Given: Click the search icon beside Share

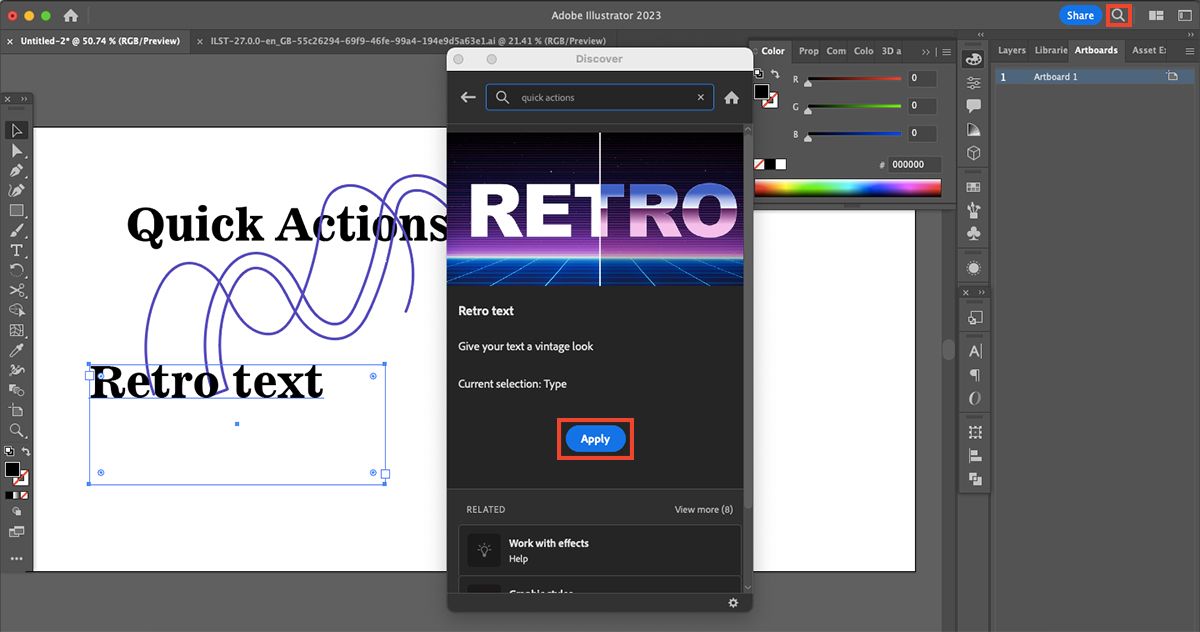Looking at the screenshot, I should (1119, 15).
